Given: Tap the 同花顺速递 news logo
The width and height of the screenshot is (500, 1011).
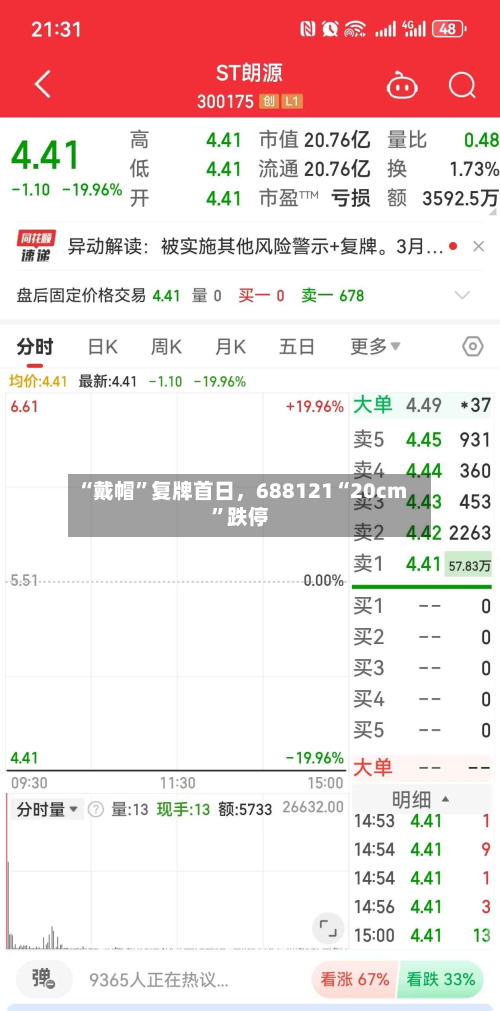Looking at the screenshot, I should click(36, 246).
